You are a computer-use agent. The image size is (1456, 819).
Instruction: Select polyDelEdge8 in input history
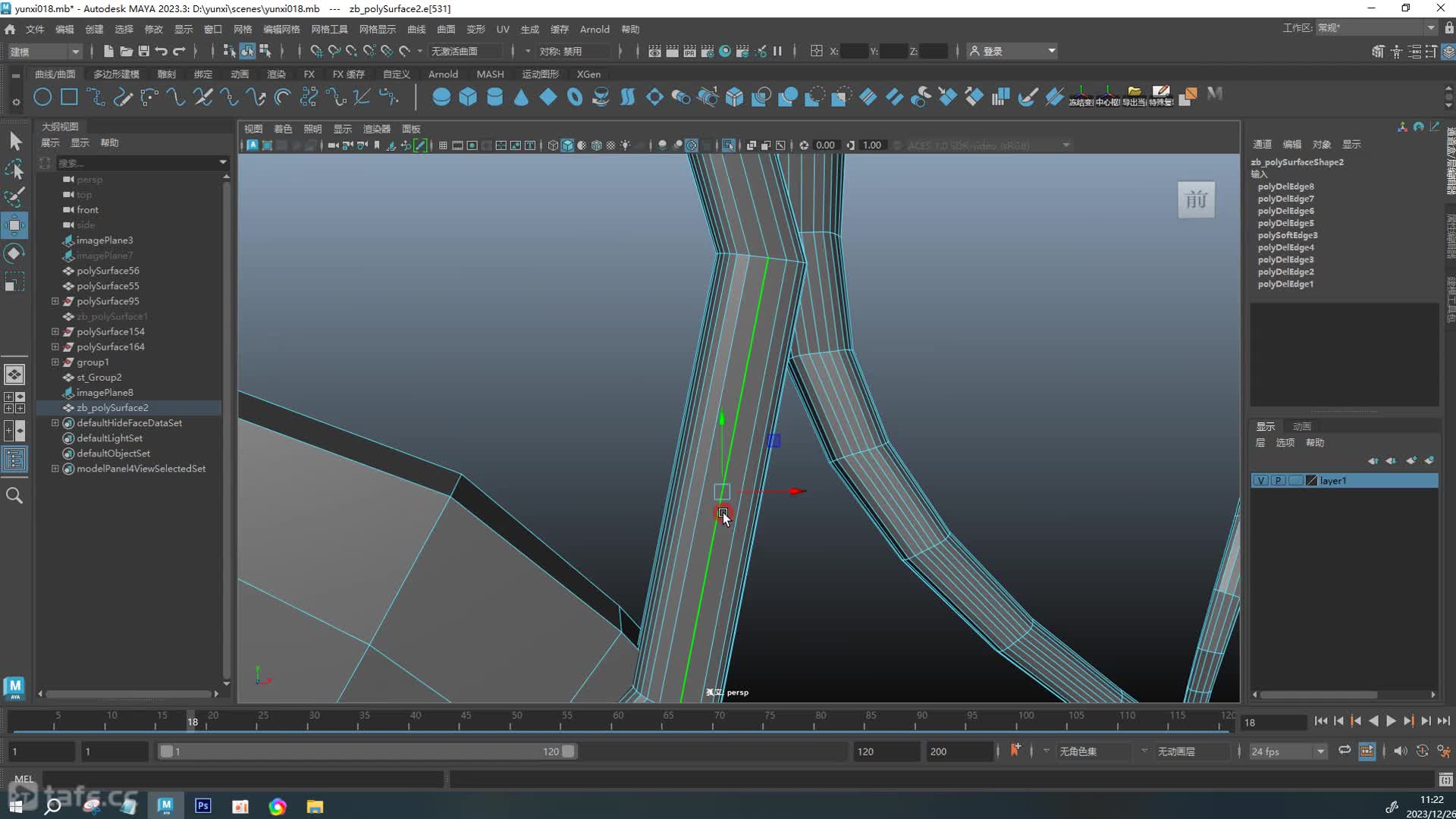click(x=1285, y=187)
